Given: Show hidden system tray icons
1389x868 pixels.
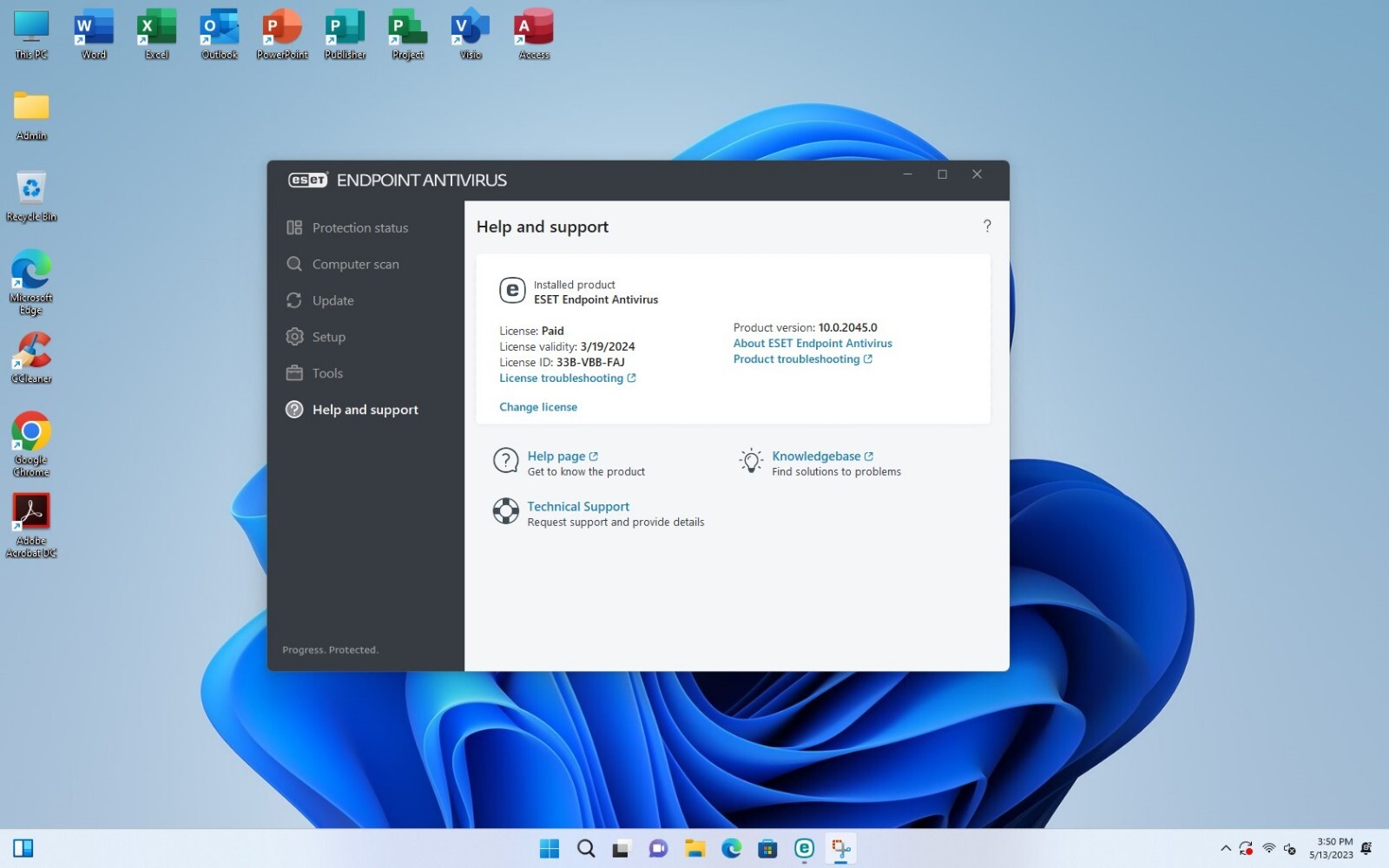Looking at the screenshot, I should point(1225,848).
